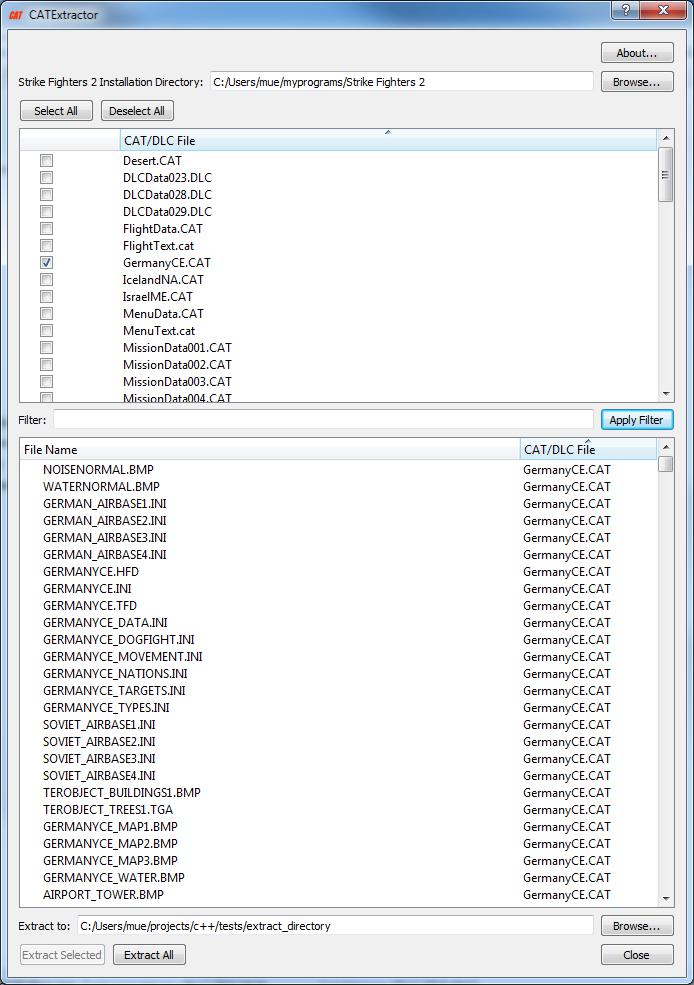Open the About dialog

click(x=636, y=53)
